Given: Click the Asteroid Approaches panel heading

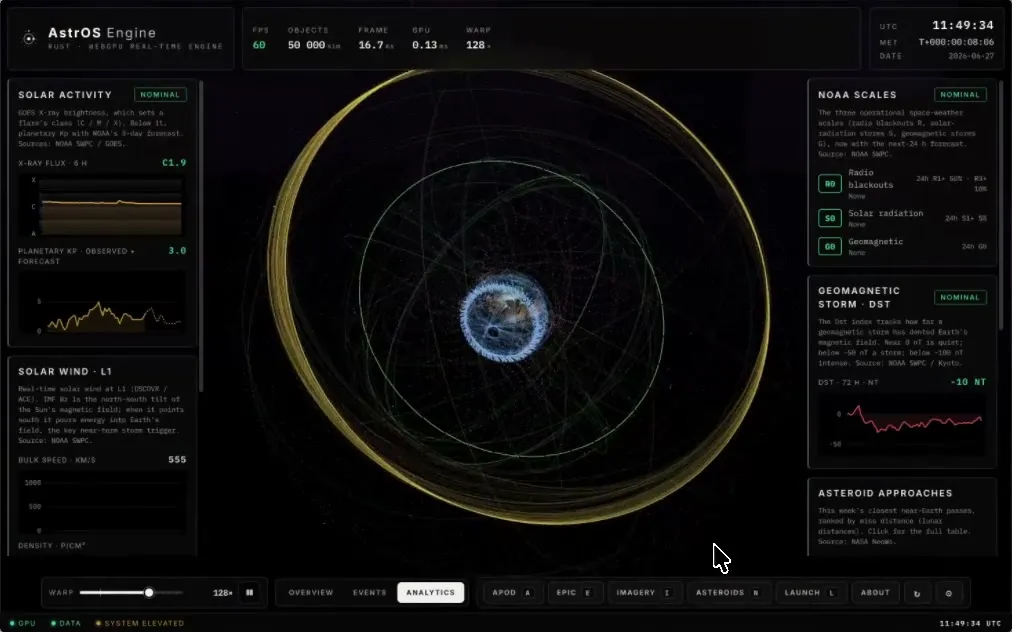Looking at the screenshot, I should 885,493.
